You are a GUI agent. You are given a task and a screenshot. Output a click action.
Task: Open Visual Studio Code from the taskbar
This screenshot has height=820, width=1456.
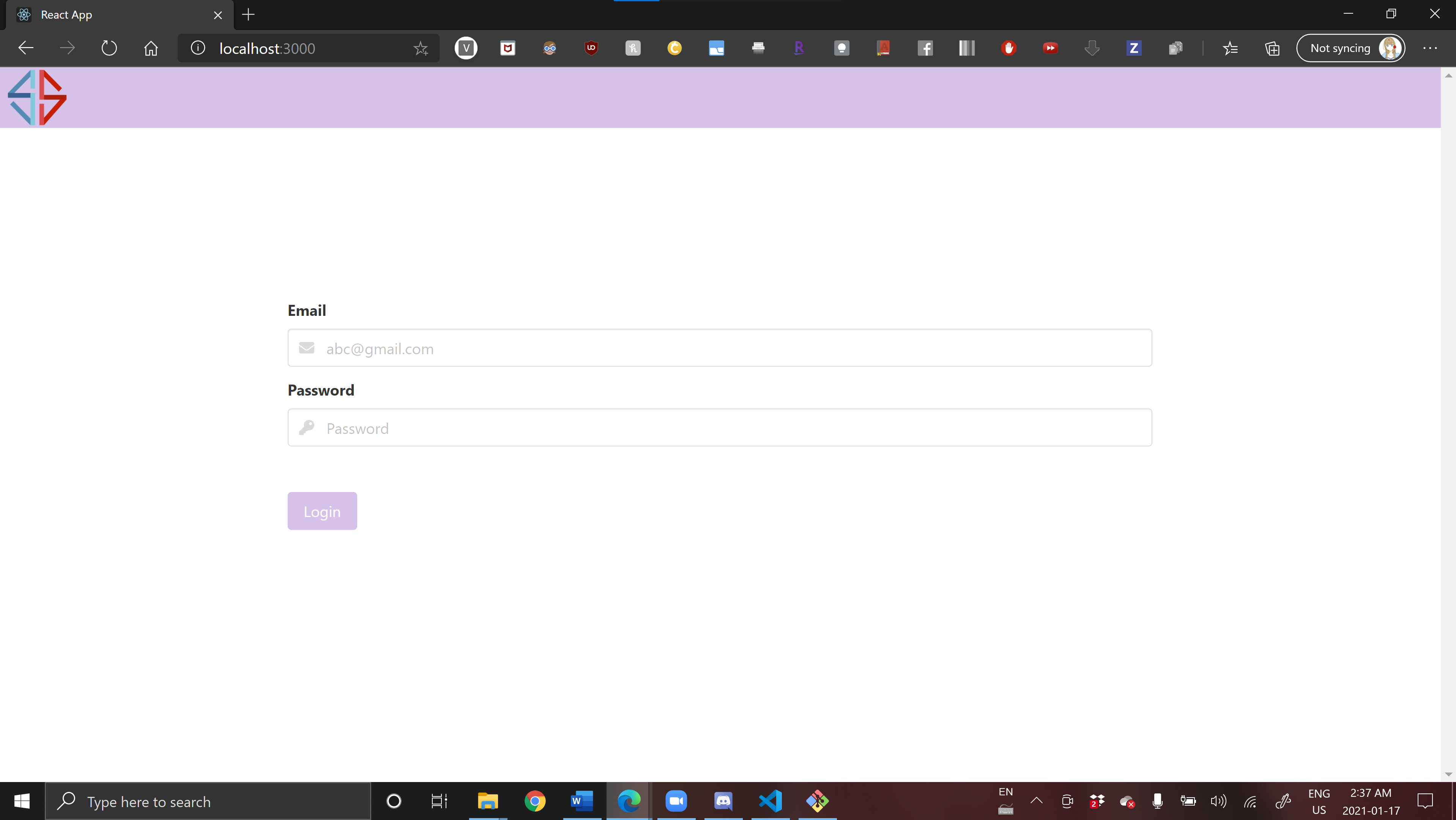(770, 801)
